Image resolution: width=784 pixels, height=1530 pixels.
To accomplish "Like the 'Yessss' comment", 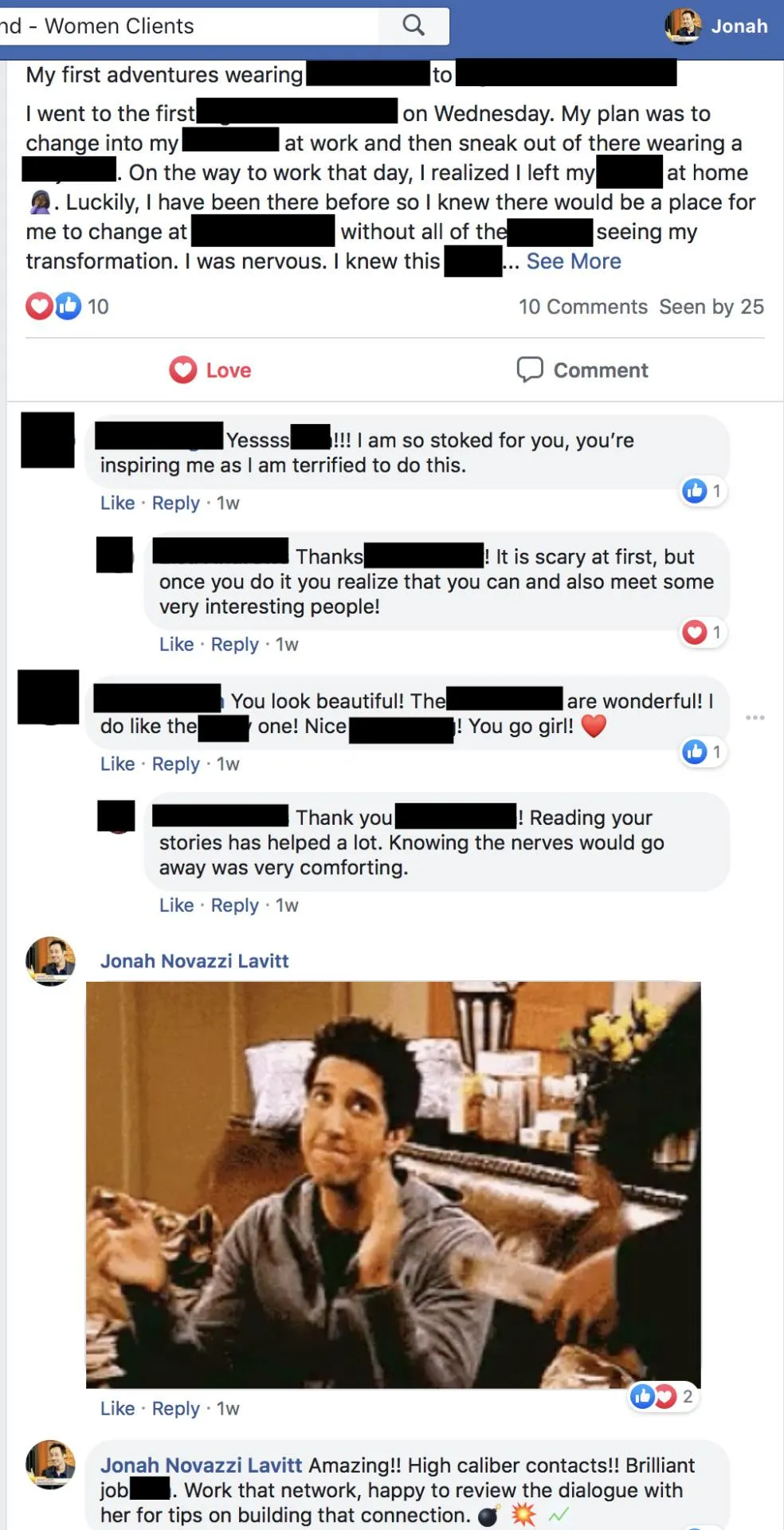I will (x=117, y=503).
